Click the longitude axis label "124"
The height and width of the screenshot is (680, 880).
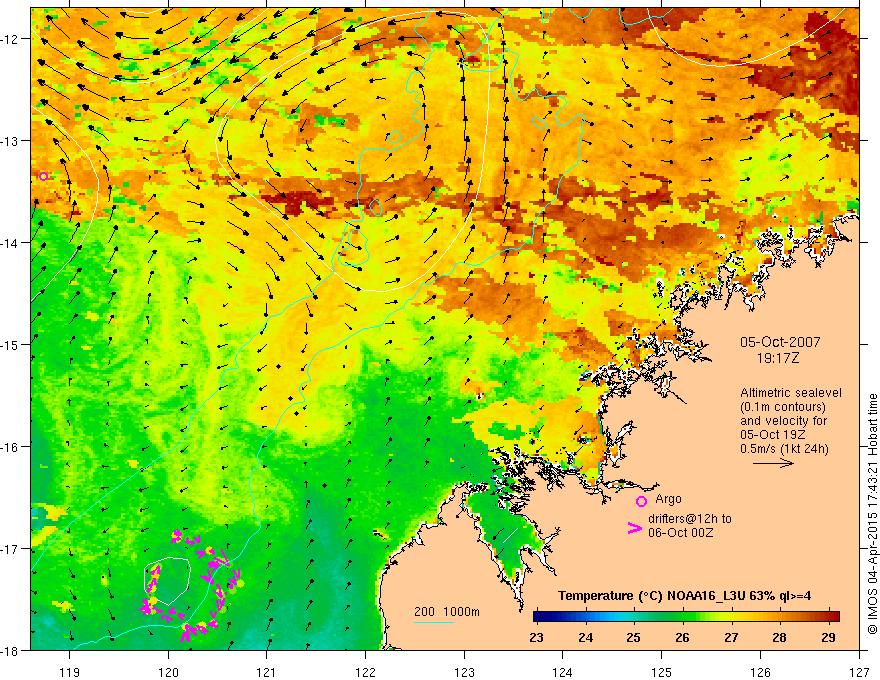(x=563, y=672)
